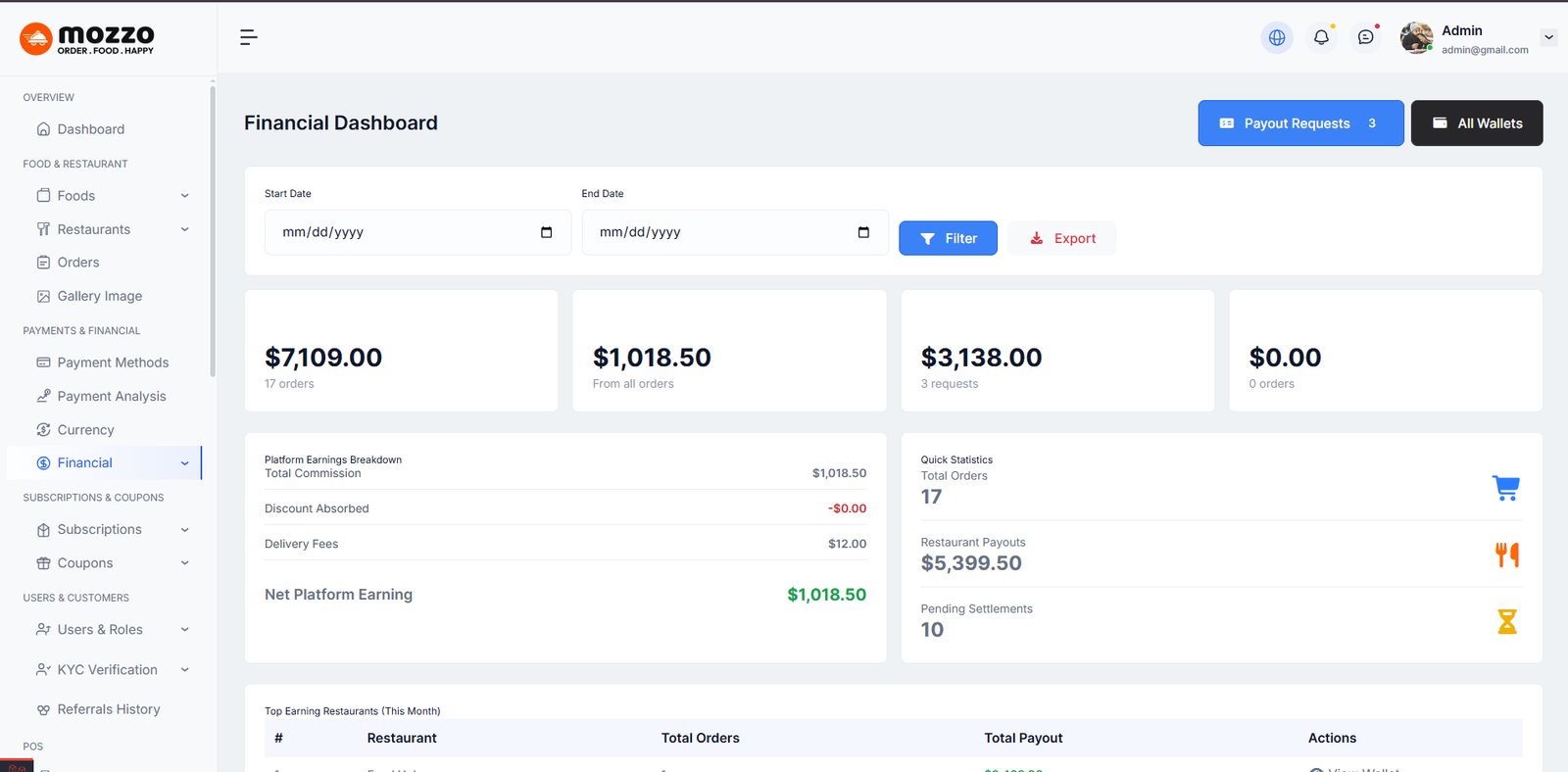Click the Payout Requests button

pos(1299,123)
